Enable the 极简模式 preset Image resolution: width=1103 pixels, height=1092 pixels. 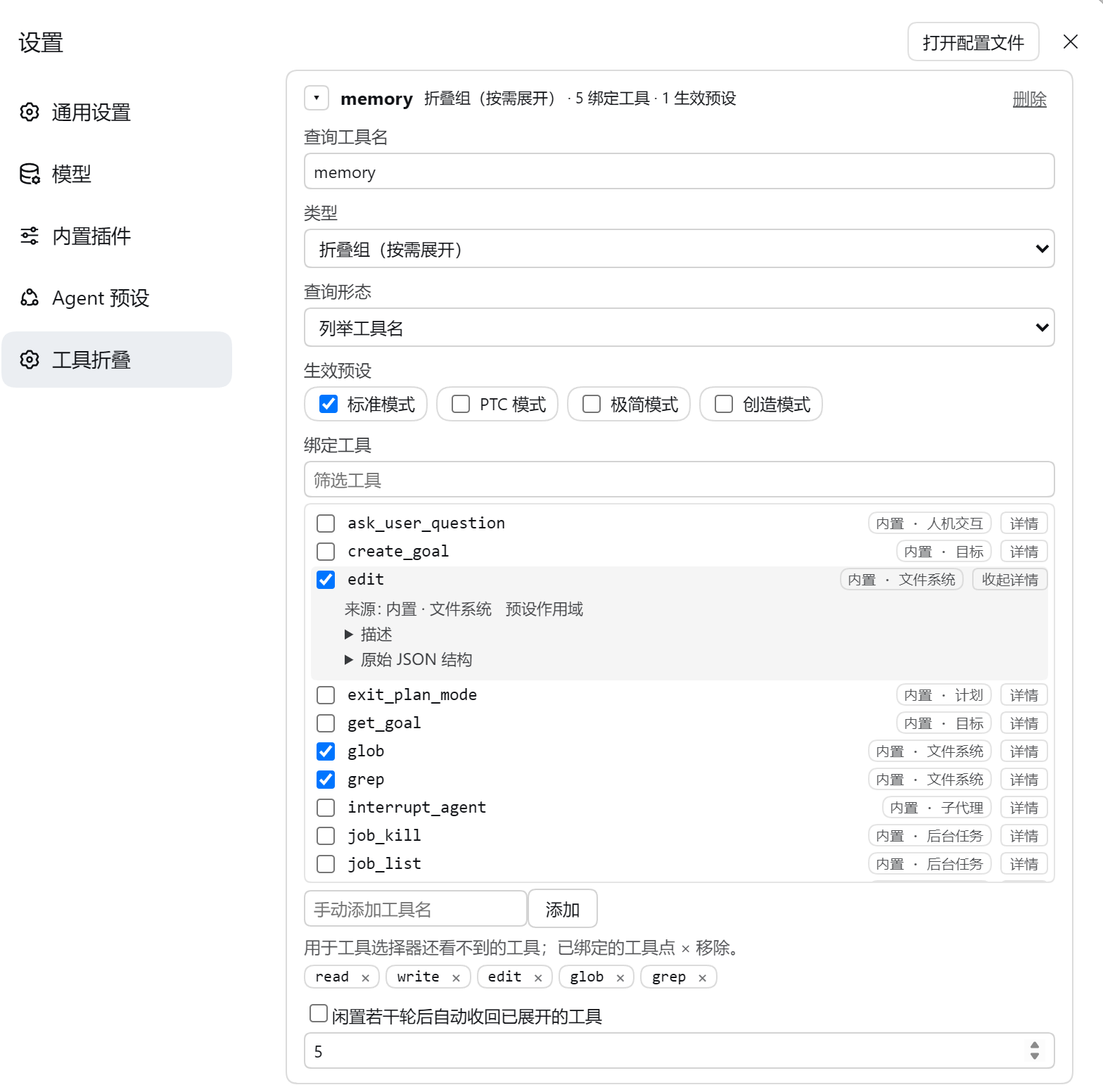pos(592,404)
